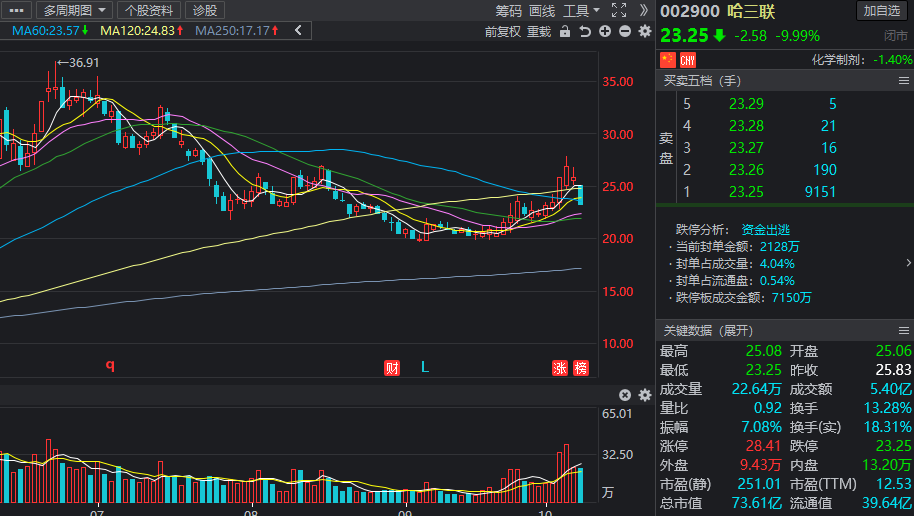Viewport: 914px width, 516px height.
Task: Click the 昨收 value 25.83
Action: (x=893, y=370)
